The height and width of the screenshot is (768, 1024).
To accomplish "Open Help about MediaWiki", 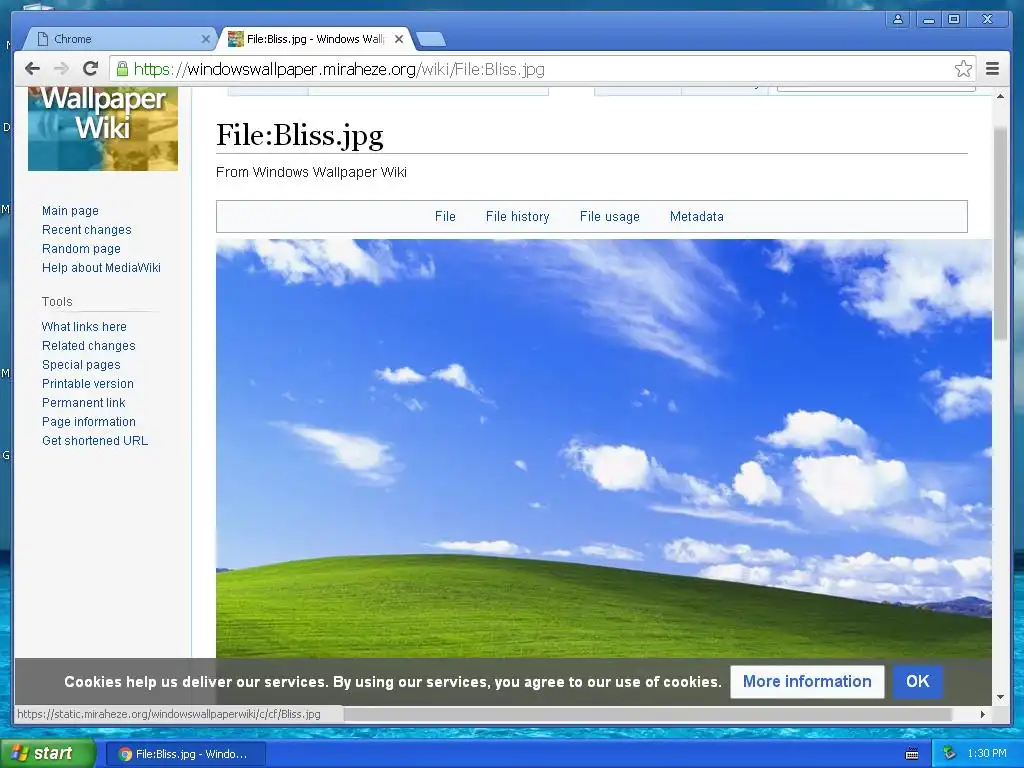I will 101,267.
